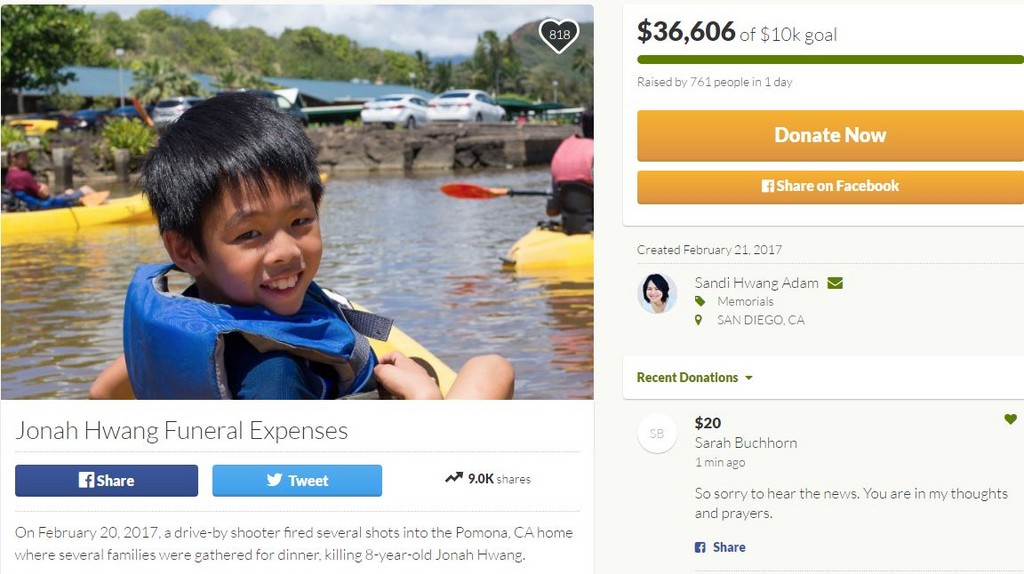This screenshot has height=574, width=1024.
Task: Click the Share link under the donation comment
Action: coord(720,547)
